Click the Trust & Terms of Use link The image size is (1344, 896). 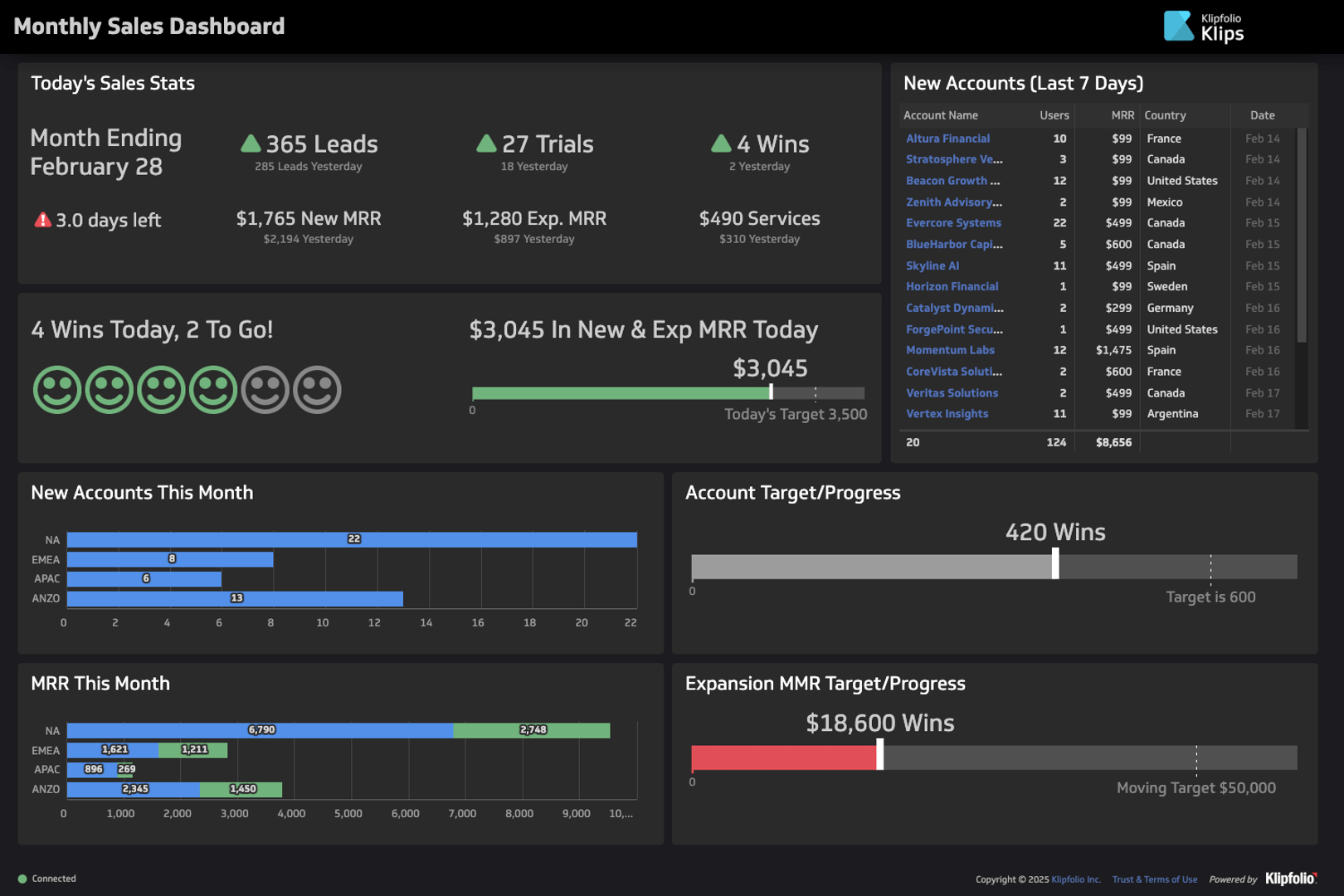pos(1155,879)
